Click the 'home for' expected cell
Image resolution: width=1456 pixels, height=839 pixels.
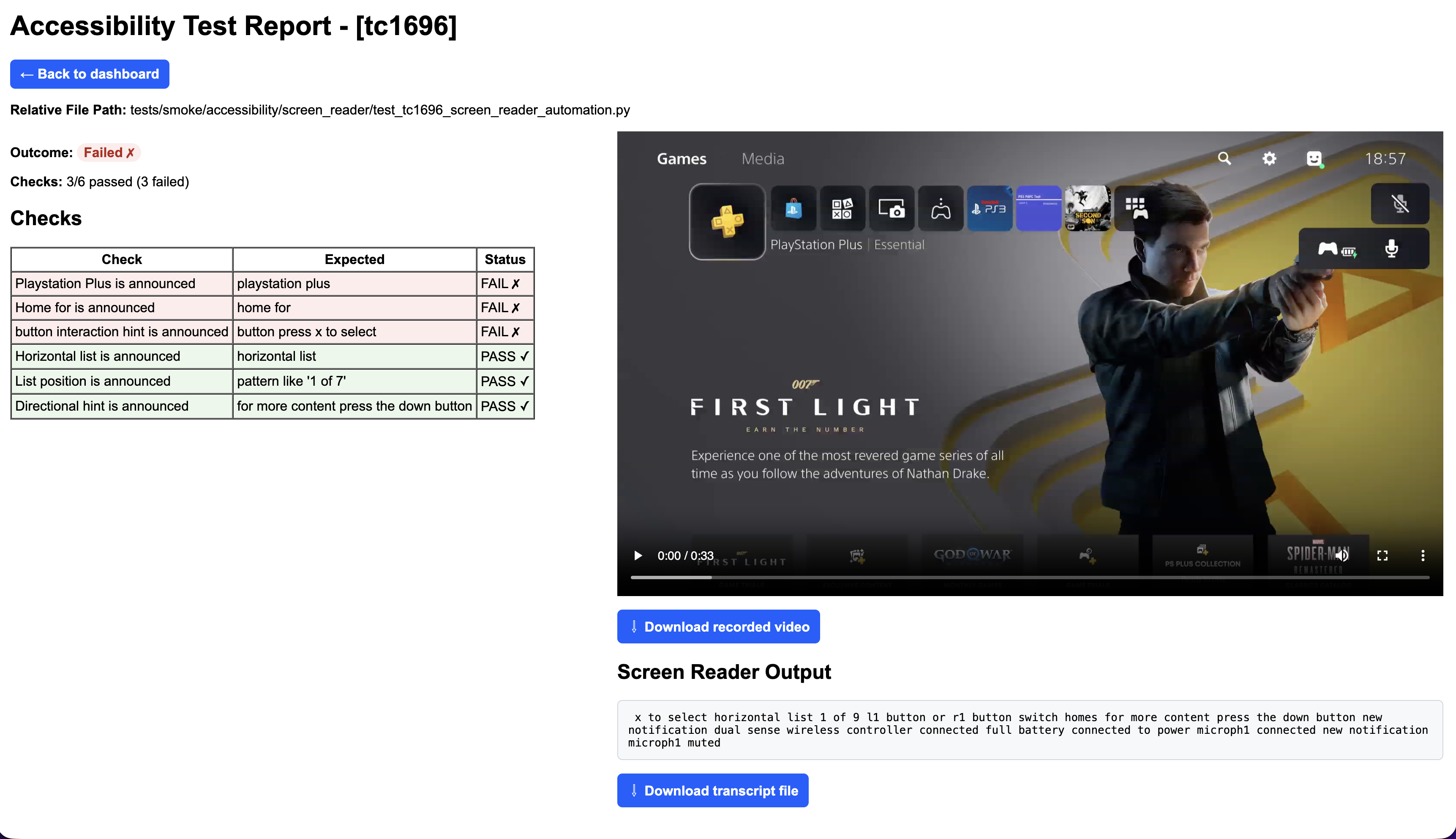(x=354, y=308)
